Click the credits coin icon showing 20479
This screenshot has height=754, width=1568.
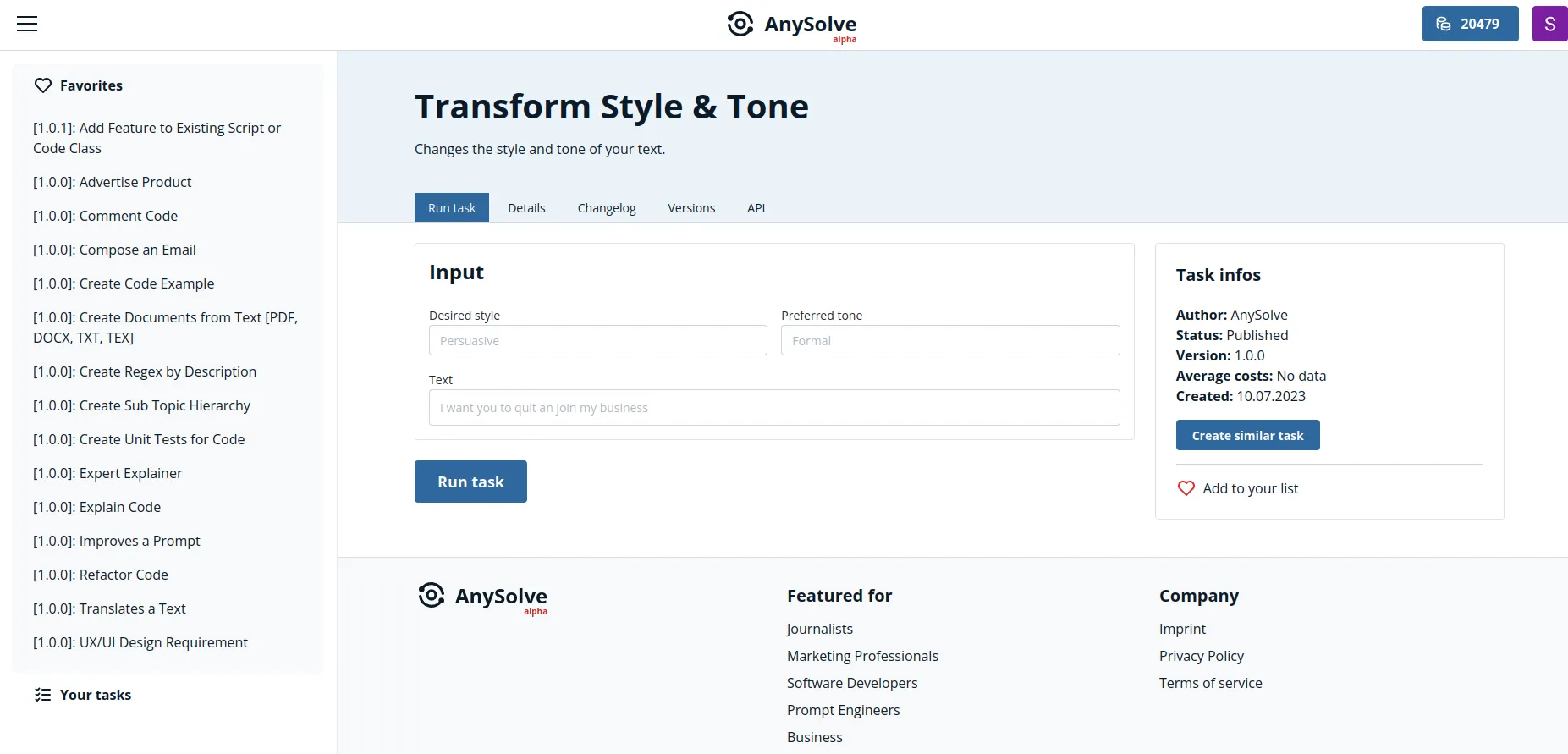1444,24
